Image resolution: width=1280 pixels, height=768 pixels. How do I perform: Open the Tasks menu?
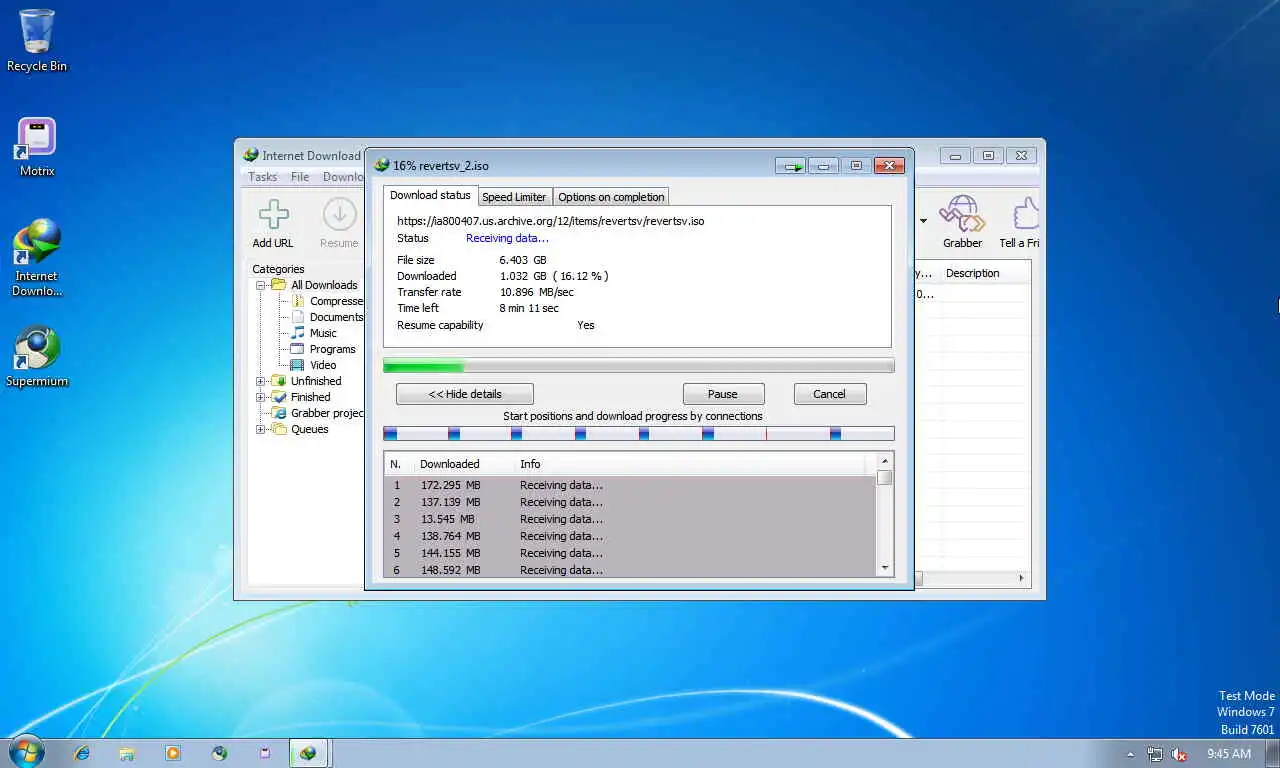(262, 177)
